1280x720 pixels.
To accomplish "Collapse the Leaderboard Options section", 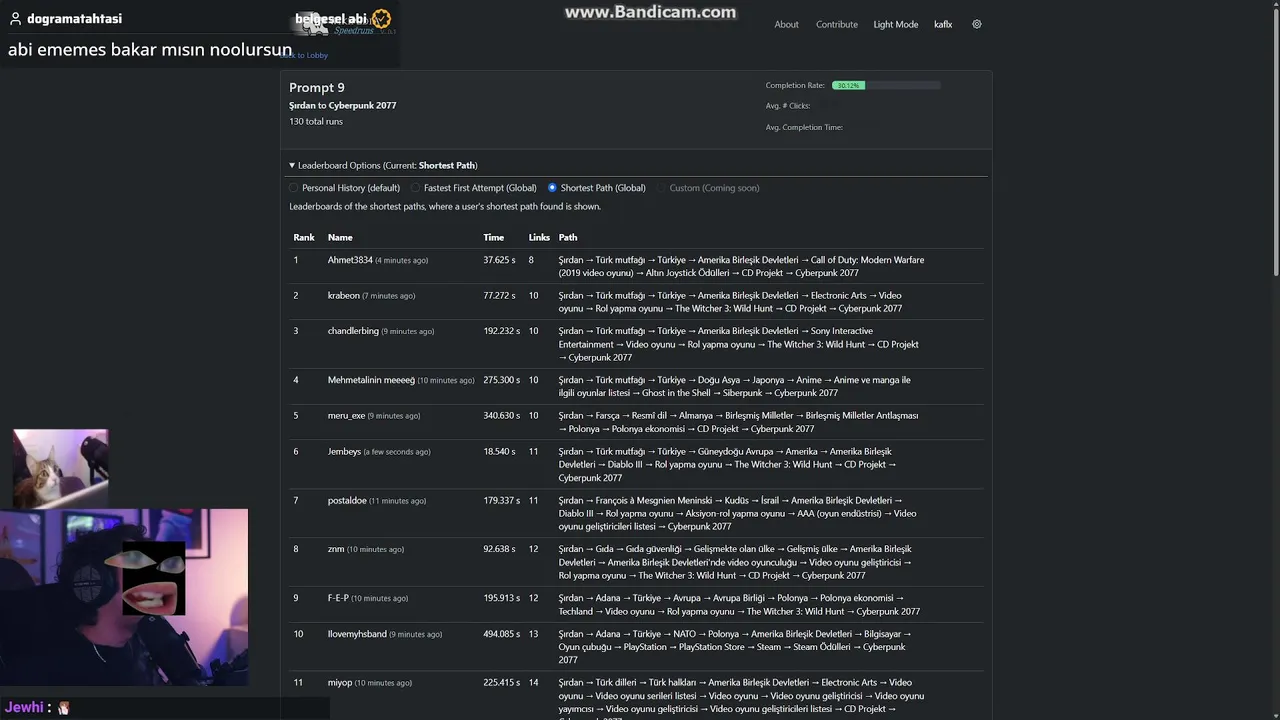I will [383, 165].
